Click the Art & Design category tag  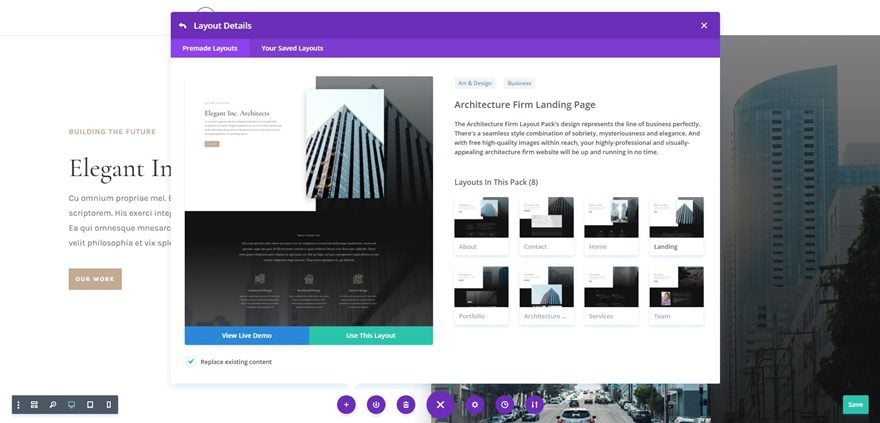point(475,83)
